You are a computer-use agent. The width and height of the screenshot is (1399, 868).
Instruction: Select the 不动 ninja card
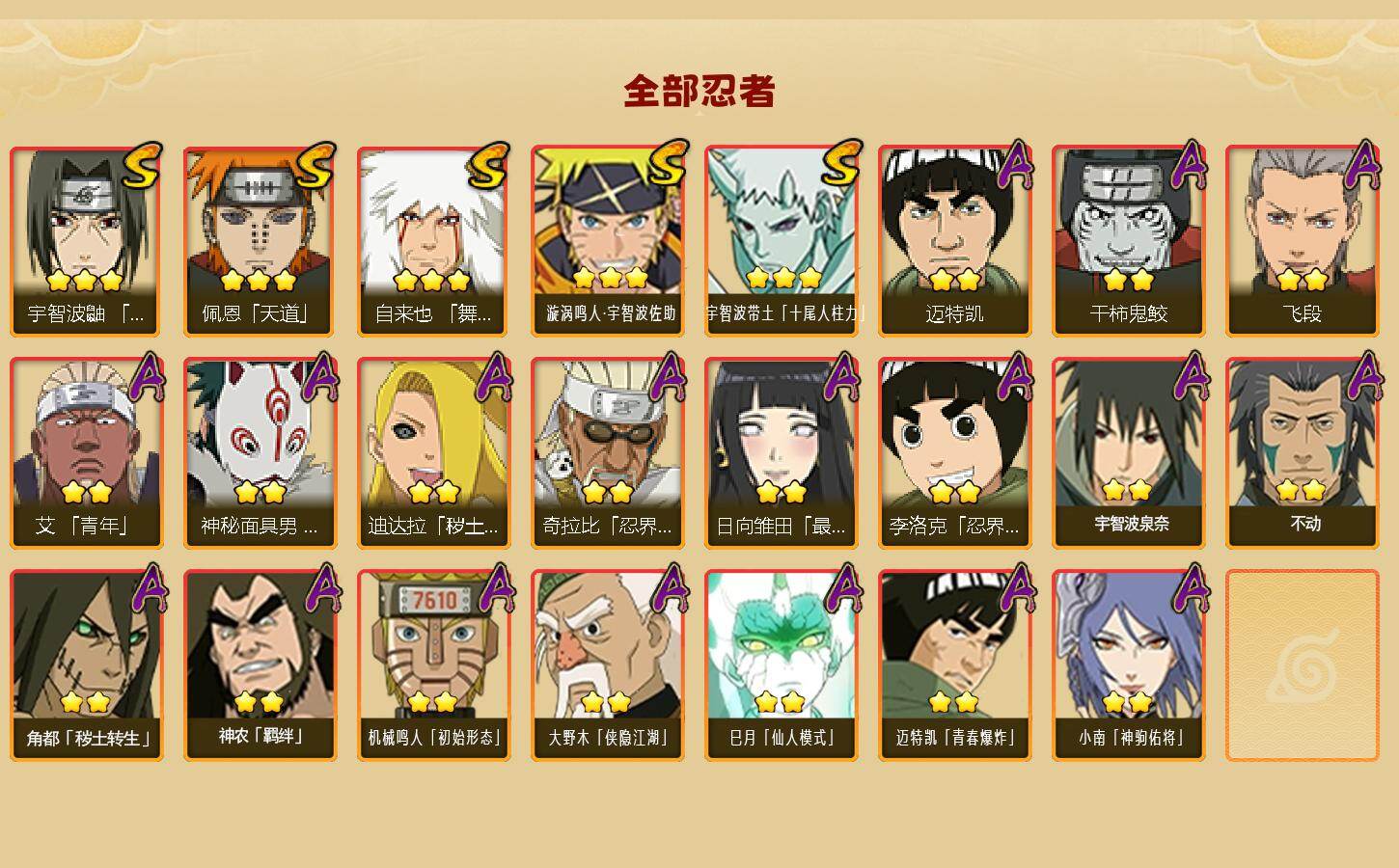click(1302, 453)
